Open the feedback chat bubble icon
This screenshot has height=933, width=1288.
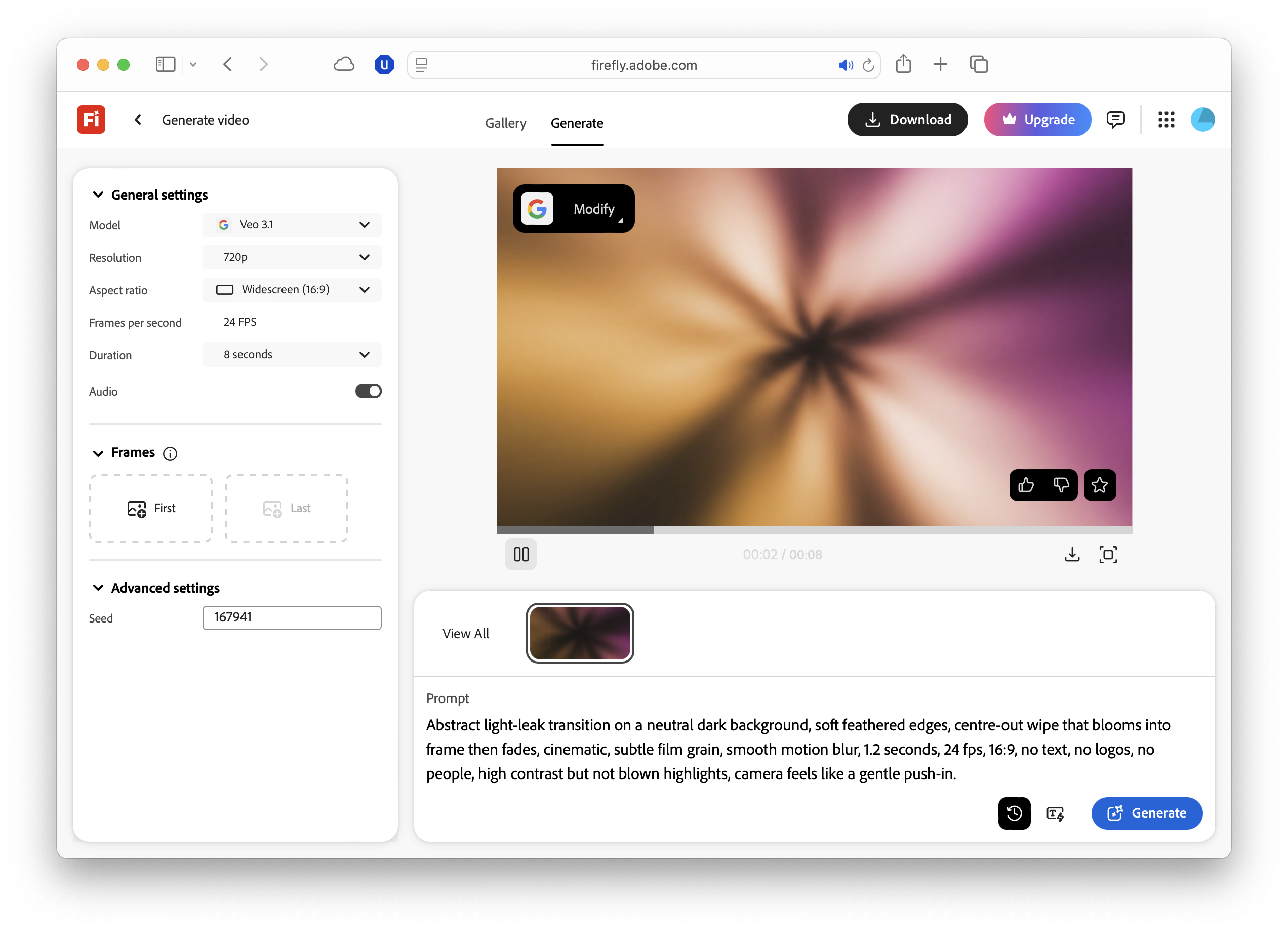pyautogui.click(x=1115, y=120)
